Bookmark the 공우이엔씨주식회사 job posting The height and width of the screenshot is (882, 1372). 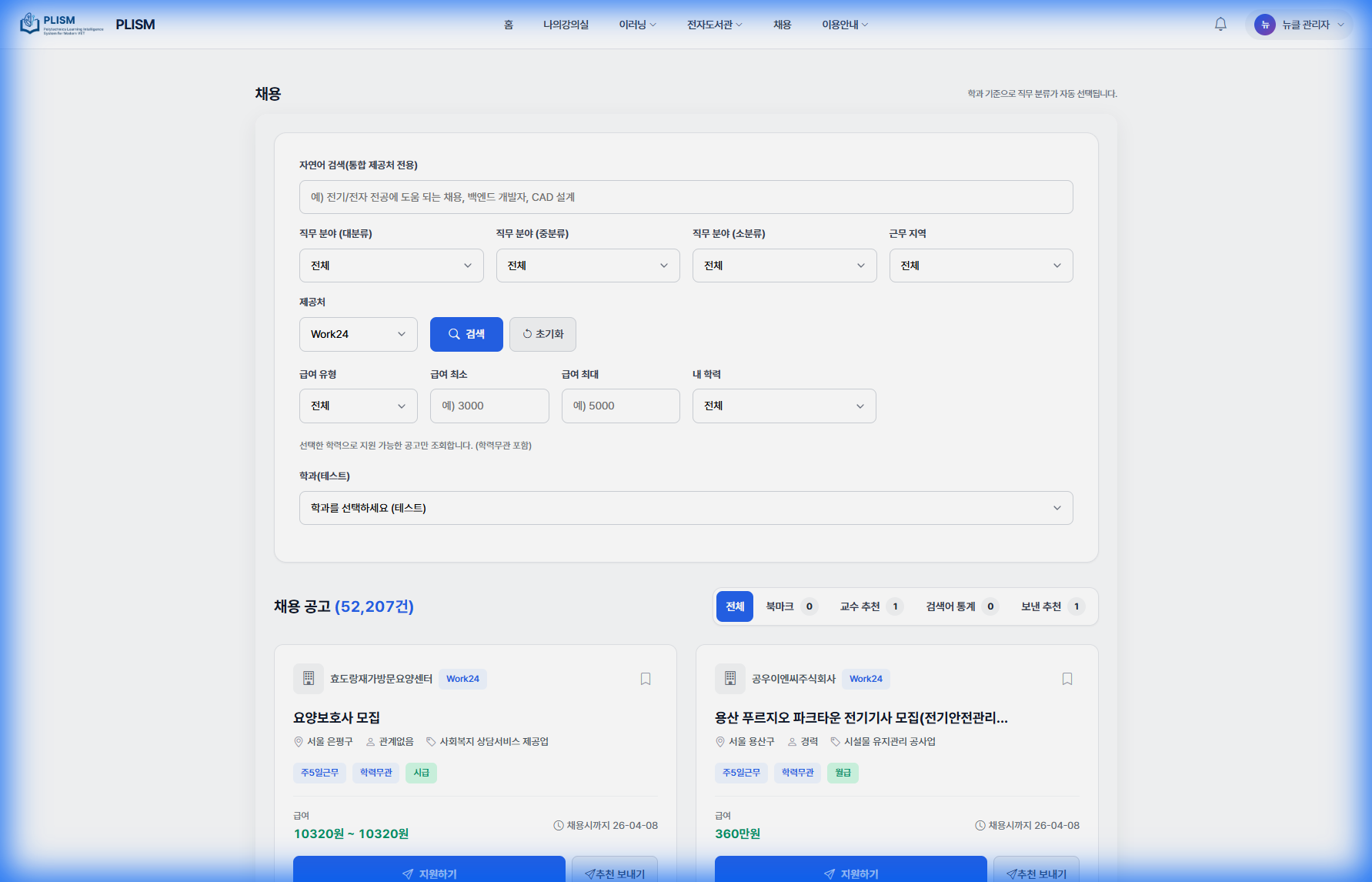click(x=1067, y=679)
